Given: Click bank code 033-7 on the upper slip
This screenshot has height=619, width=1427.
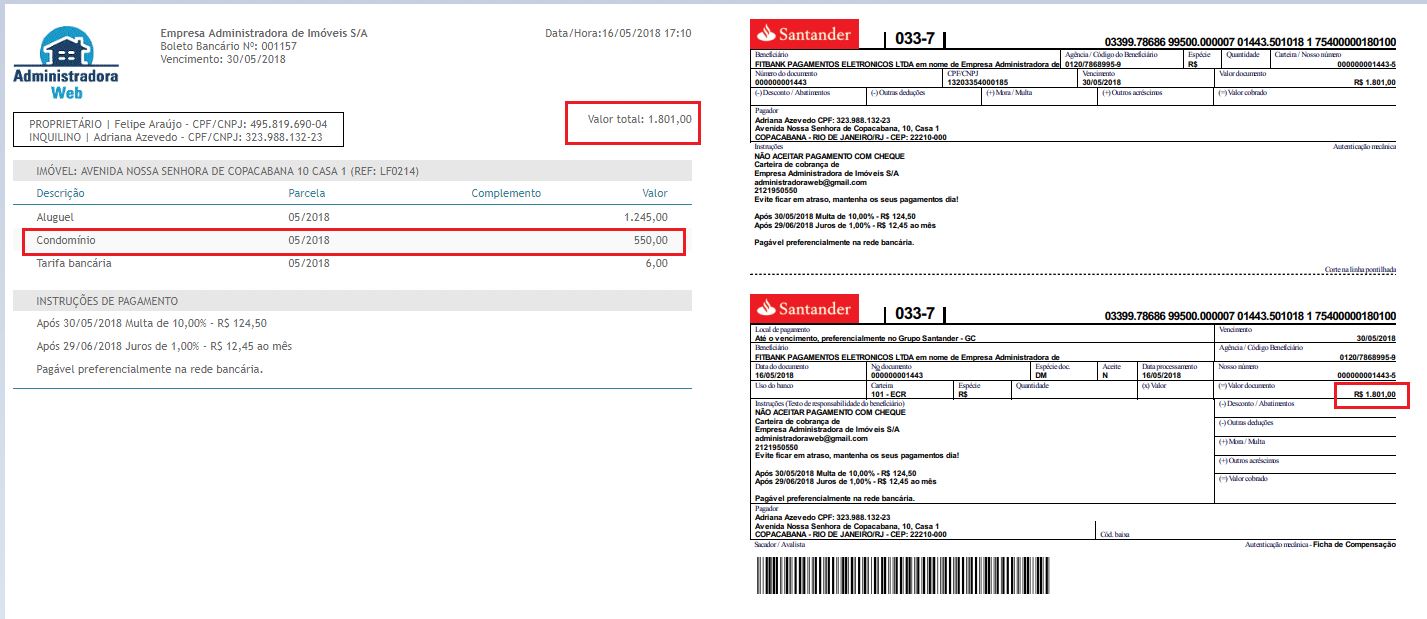Looking at the screenshot, I should pyautogui.click(x=913, y=38).
